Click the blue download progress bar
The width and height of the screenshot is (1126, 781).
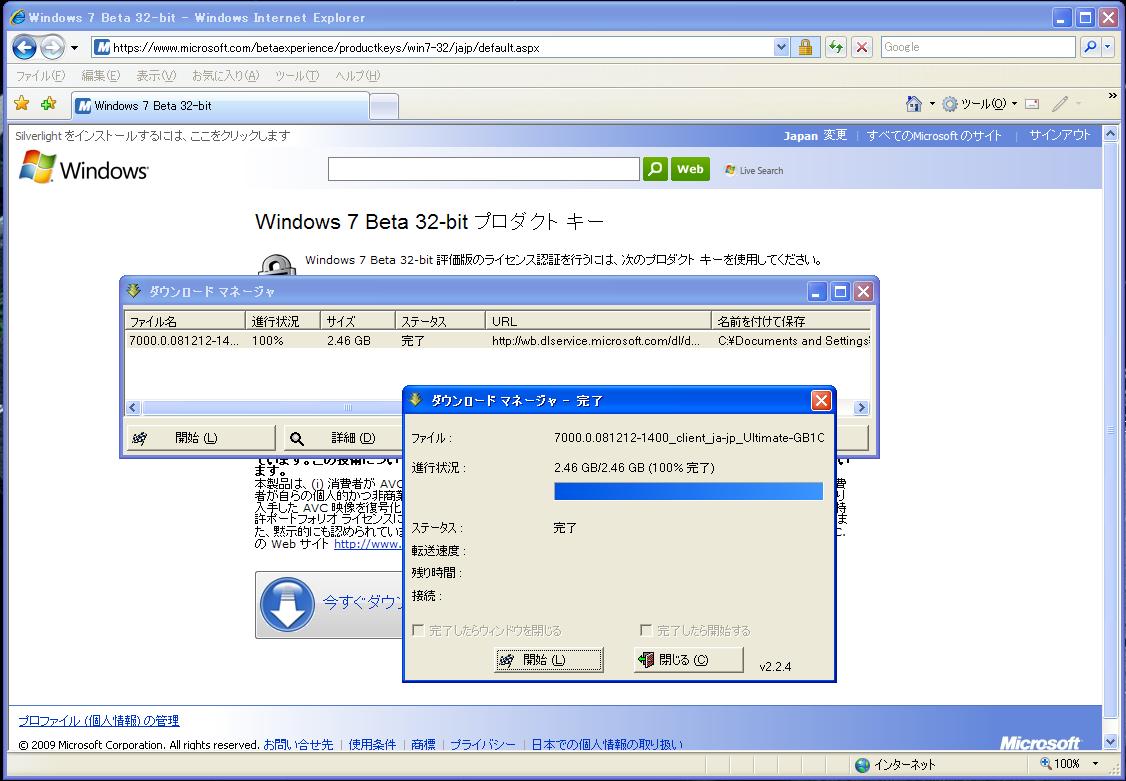pos(688,491)
